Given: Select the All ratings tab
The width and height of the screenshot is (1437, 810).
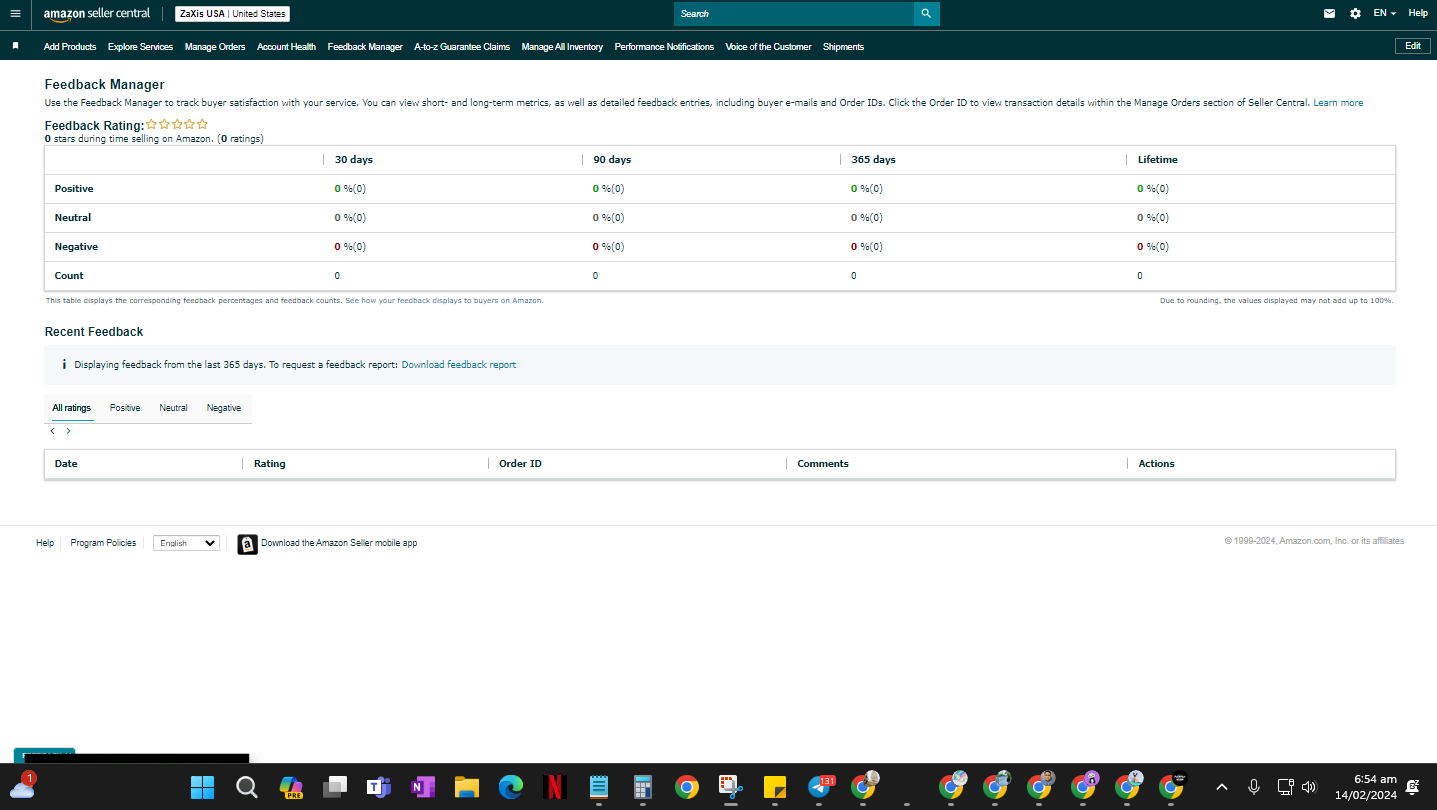Looking at the screenshot, I should (72, 408).
